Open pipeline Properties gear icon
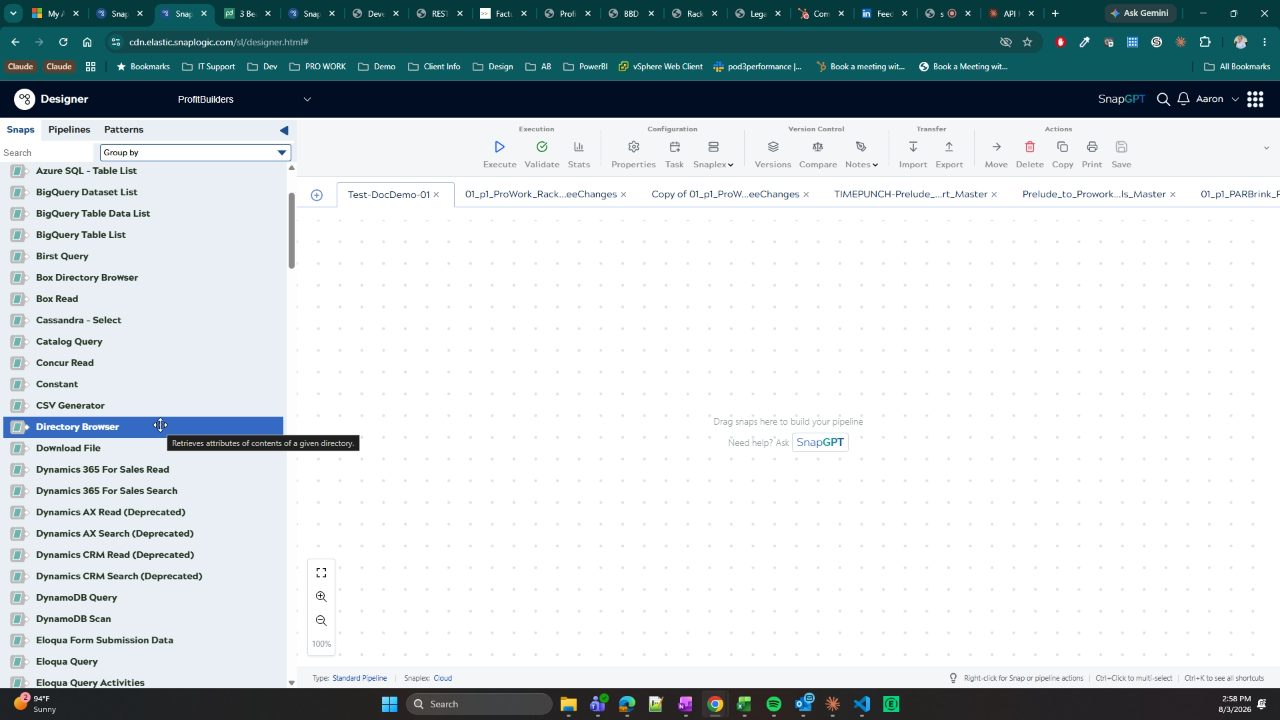Screen dimensions: 1280x720 pyautogui.click(x=633, y=147)
